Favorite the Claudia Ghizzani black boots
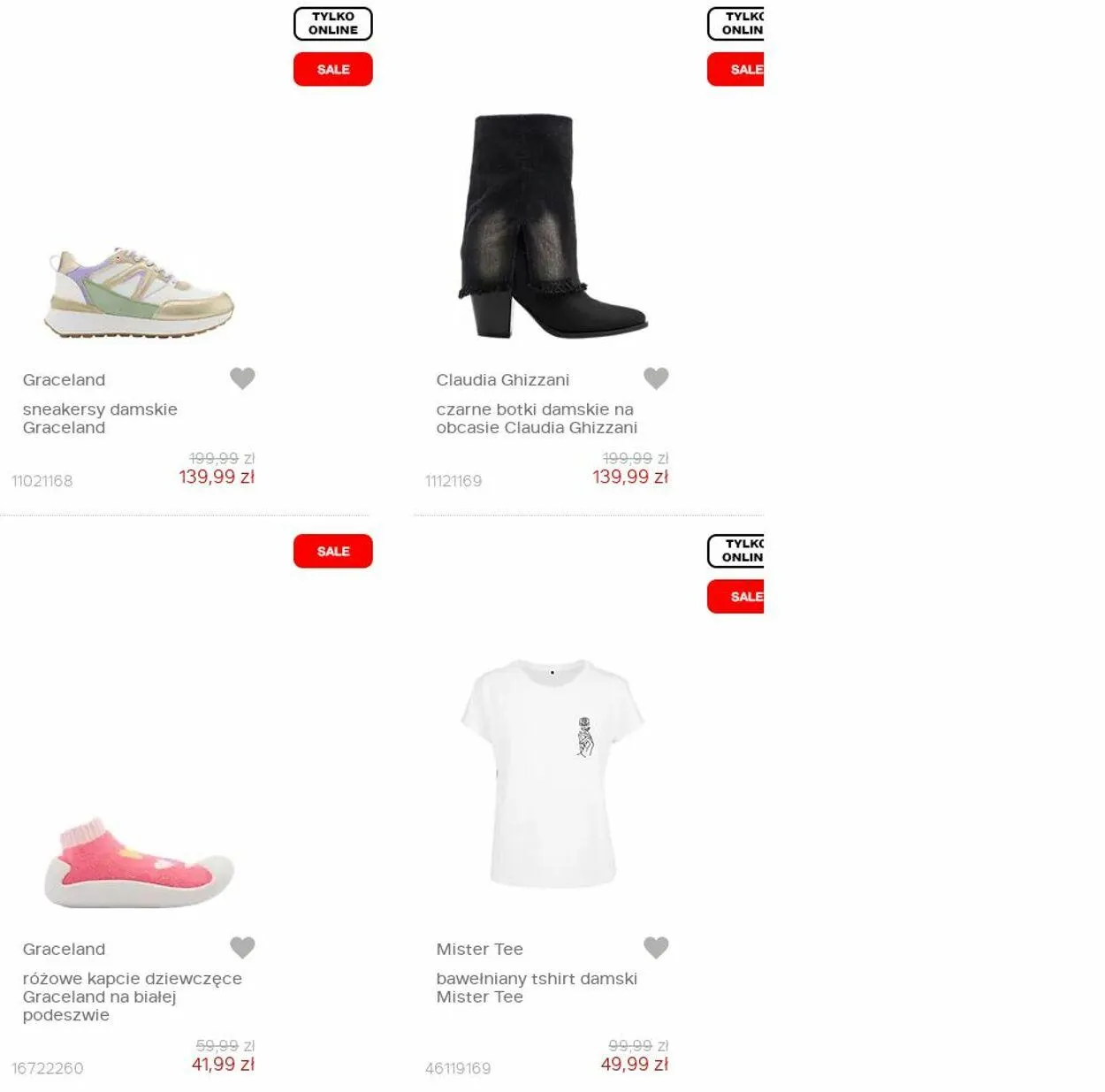Viewport: 1105px width, 1092px height. pyautogui.click(x=656, y=378)
